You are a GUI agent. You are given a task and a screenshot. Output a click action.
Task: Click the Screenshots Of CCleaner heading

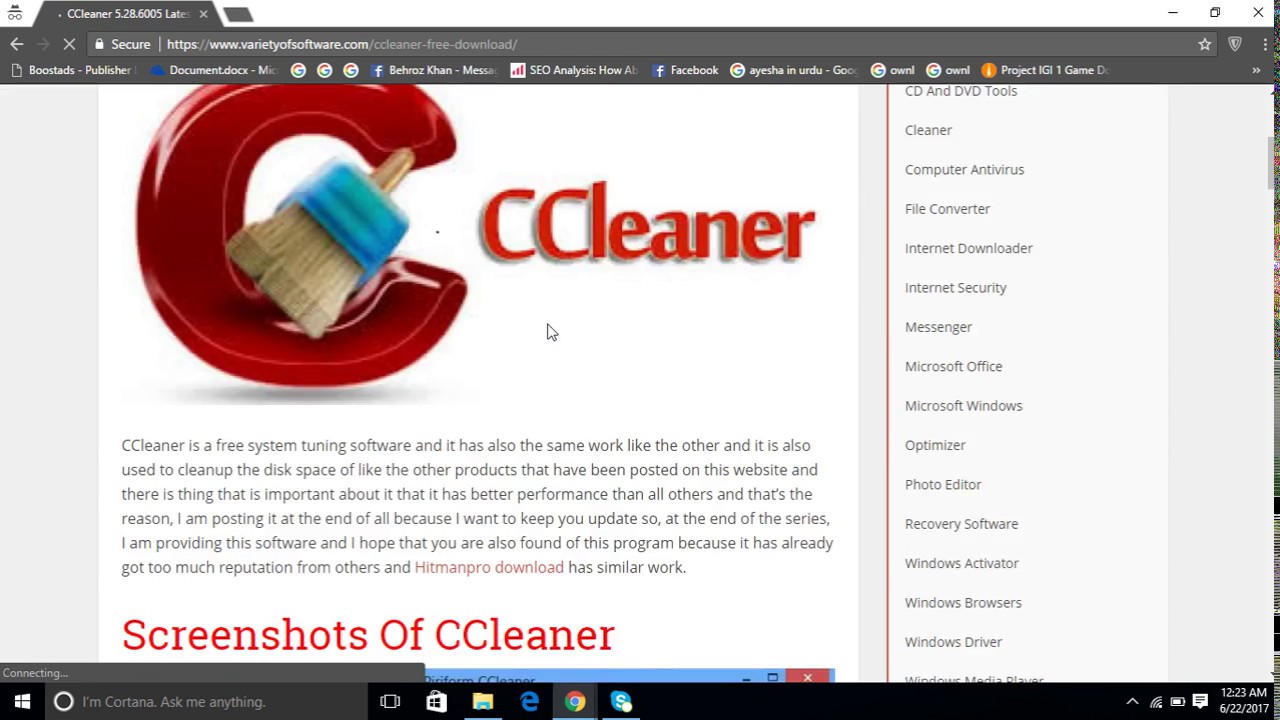point(368,635)
